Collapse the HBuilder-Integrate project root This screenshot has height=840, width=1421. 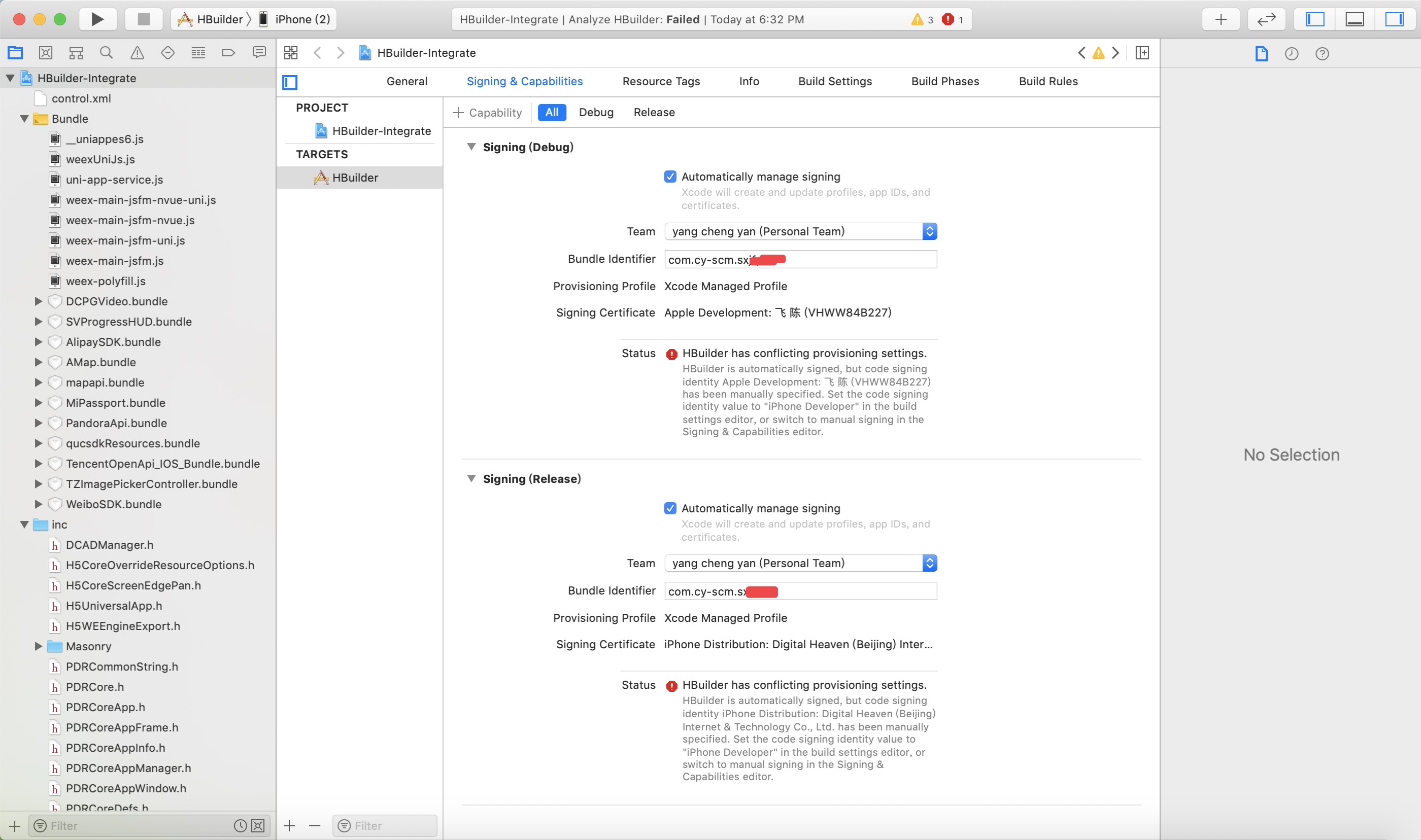tap(10, 78)
